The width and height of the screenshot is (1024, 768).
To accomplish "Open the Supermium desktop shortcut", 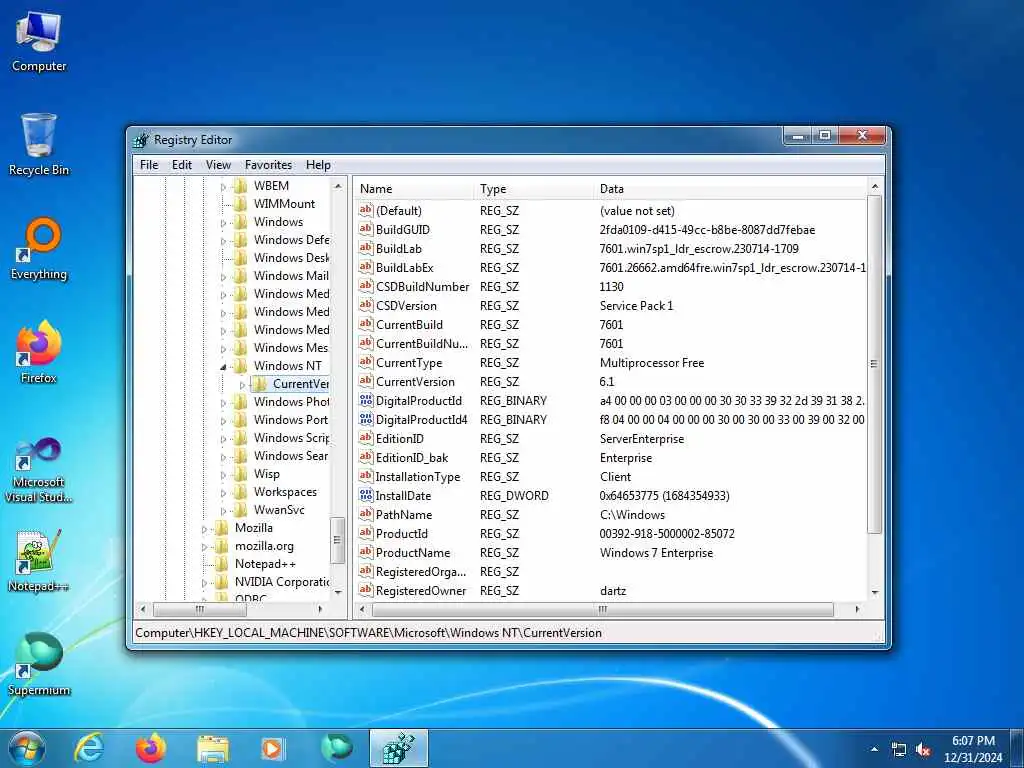I will click(39, 665).
